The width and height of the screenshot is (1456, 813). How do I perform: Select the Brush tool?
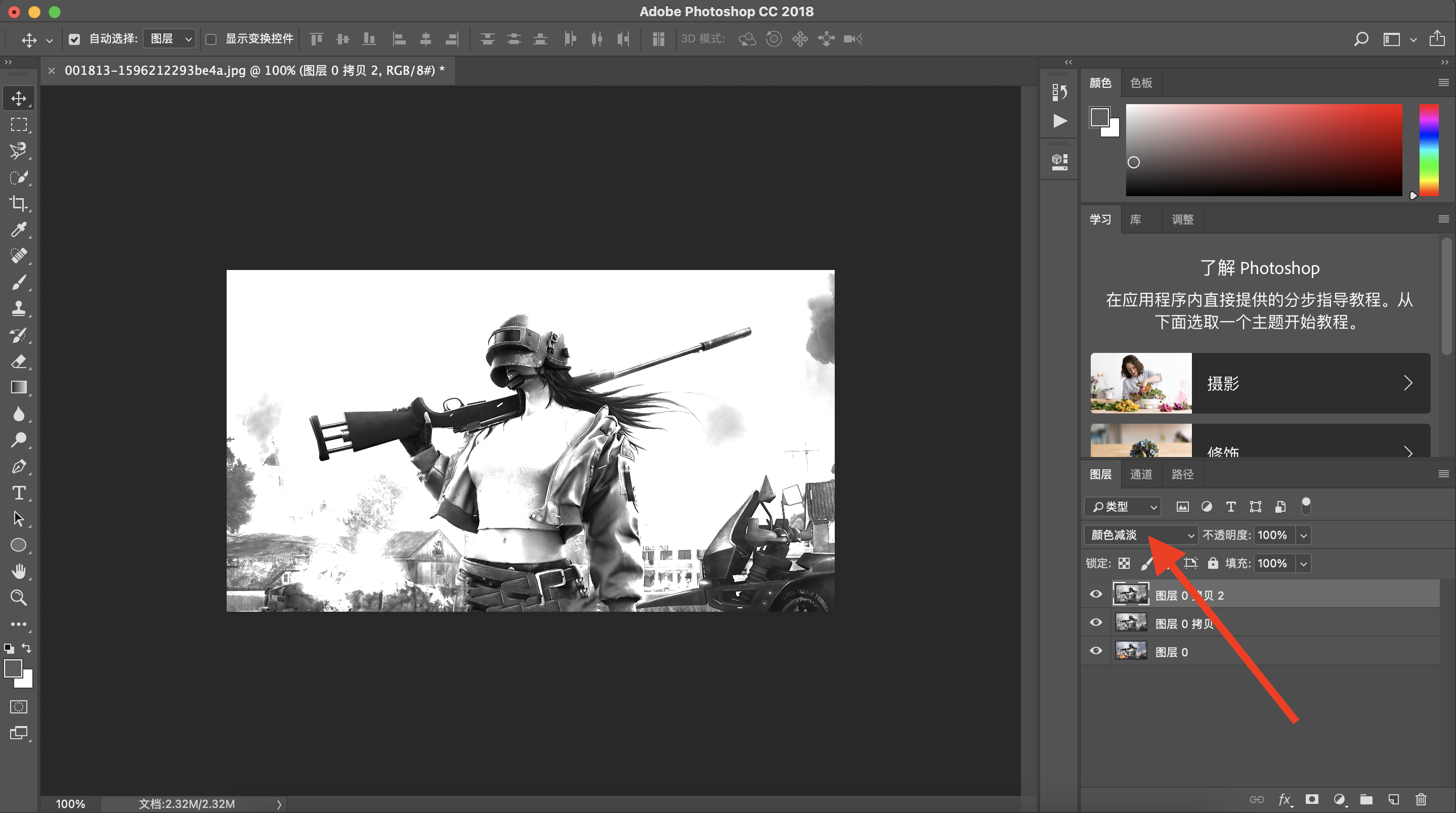[19, 283]
